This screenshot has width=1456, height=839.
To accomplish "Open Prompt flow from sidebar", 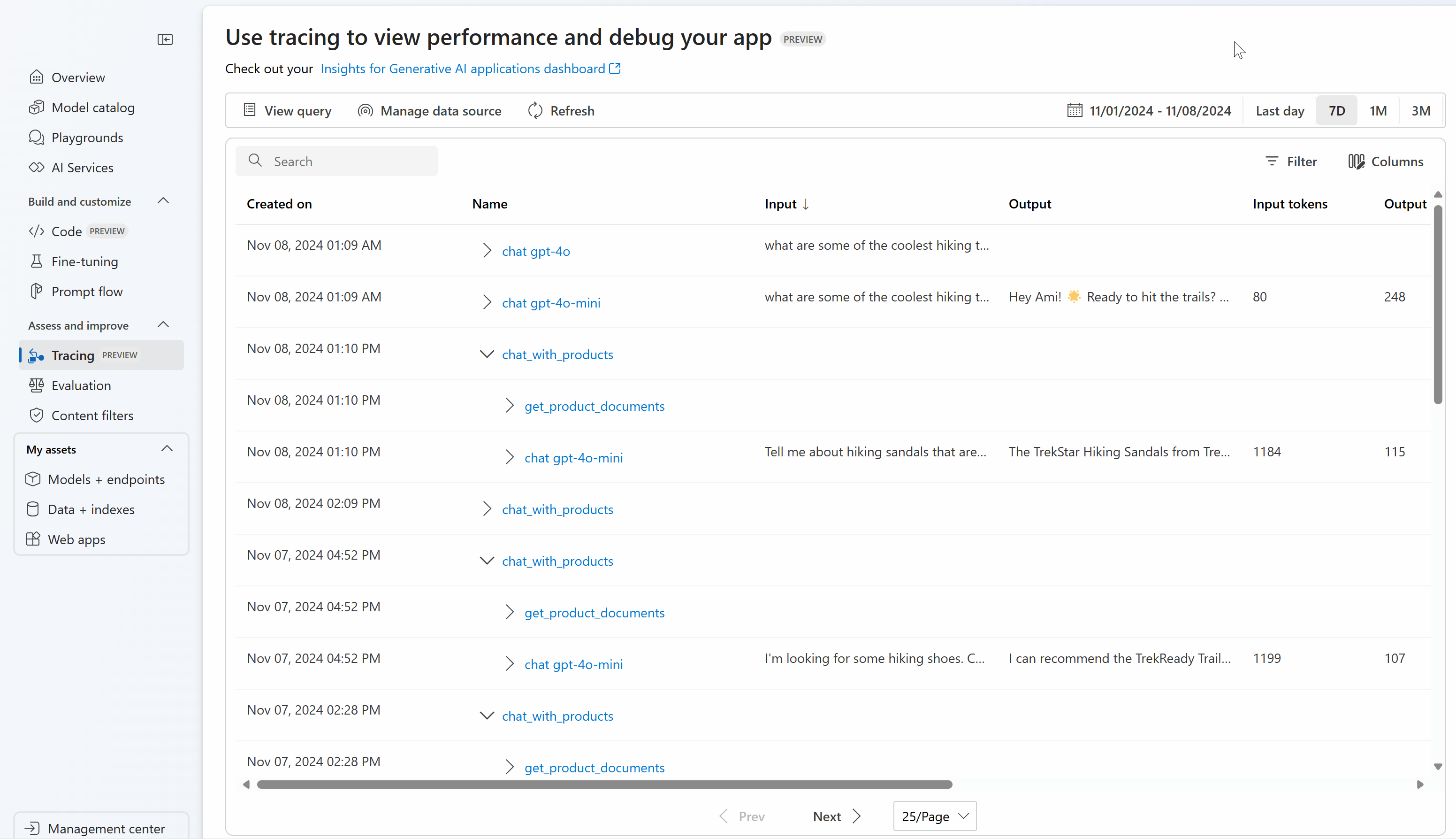I will pos(87,292).
